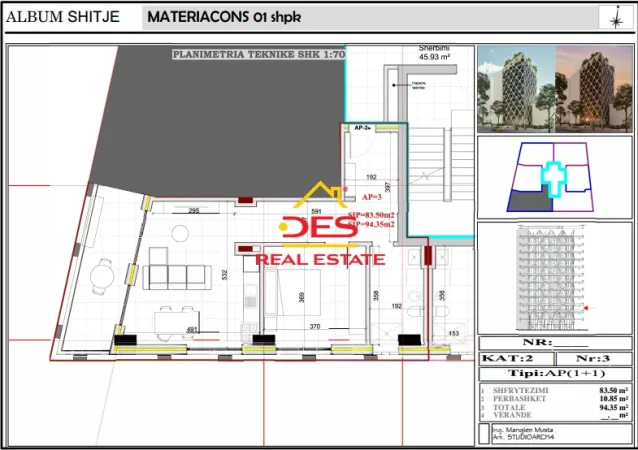Select the ALBUM SHITJE heading
638x450 pixels.
(63, 17)
